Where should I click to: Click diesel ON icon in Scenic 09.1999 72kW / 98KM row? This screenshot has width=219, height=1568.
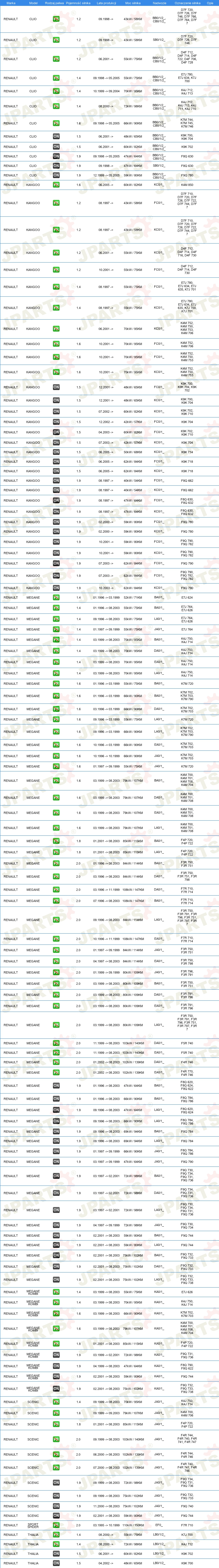pos(56,1483)
